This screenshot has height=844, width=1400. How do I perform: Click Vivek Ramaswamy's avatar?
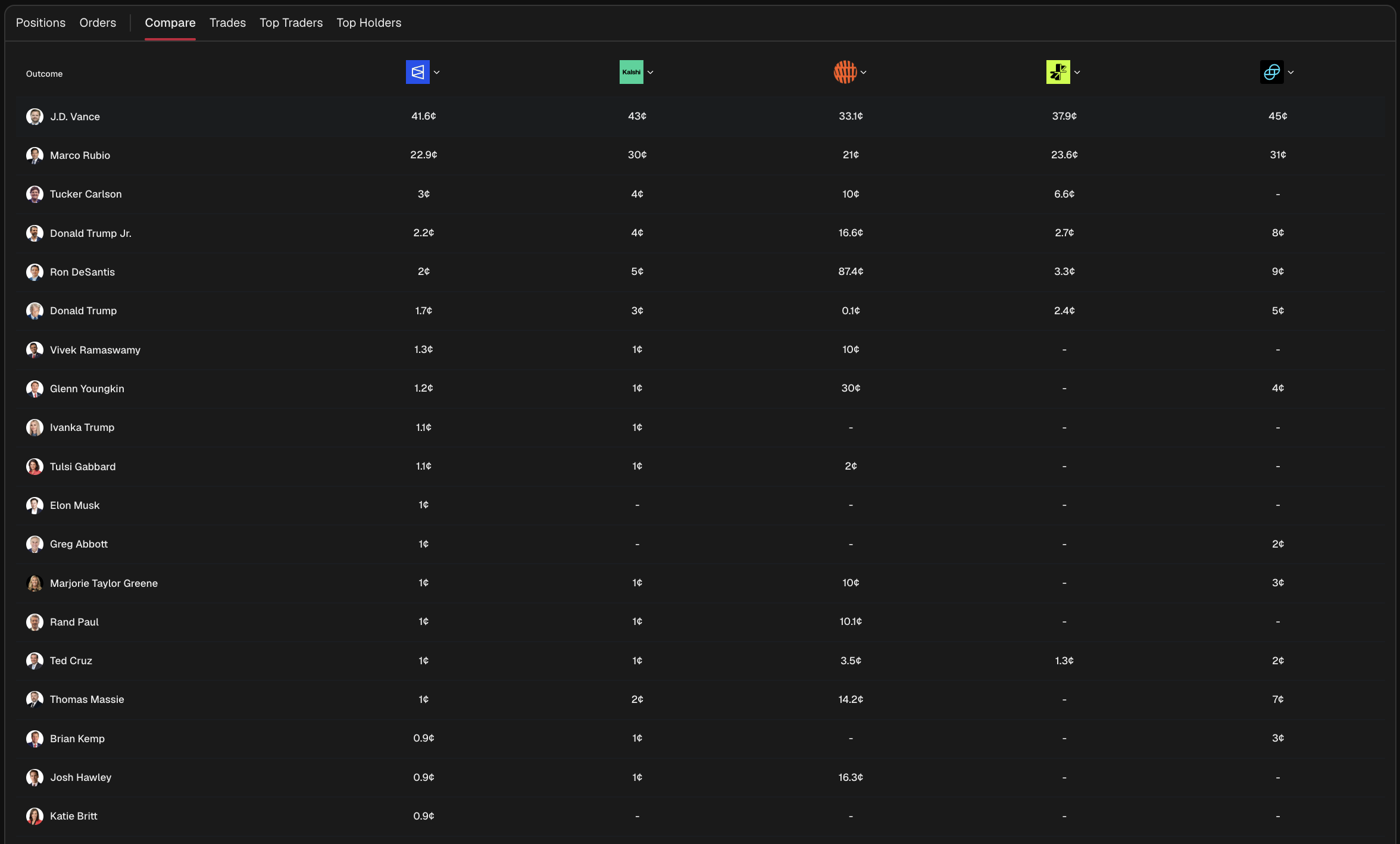pyautogui.click(x=35, y=350)
